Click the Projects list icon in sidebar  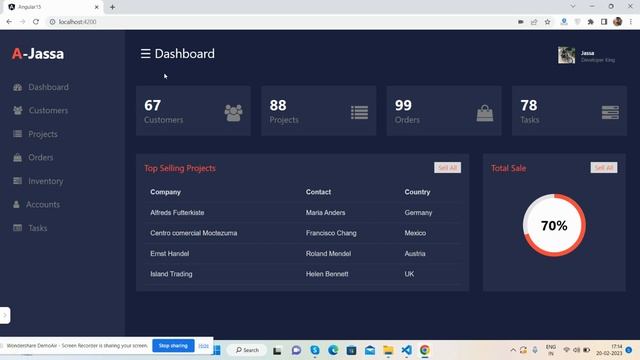pyautogui.click(x=18, y=134)
